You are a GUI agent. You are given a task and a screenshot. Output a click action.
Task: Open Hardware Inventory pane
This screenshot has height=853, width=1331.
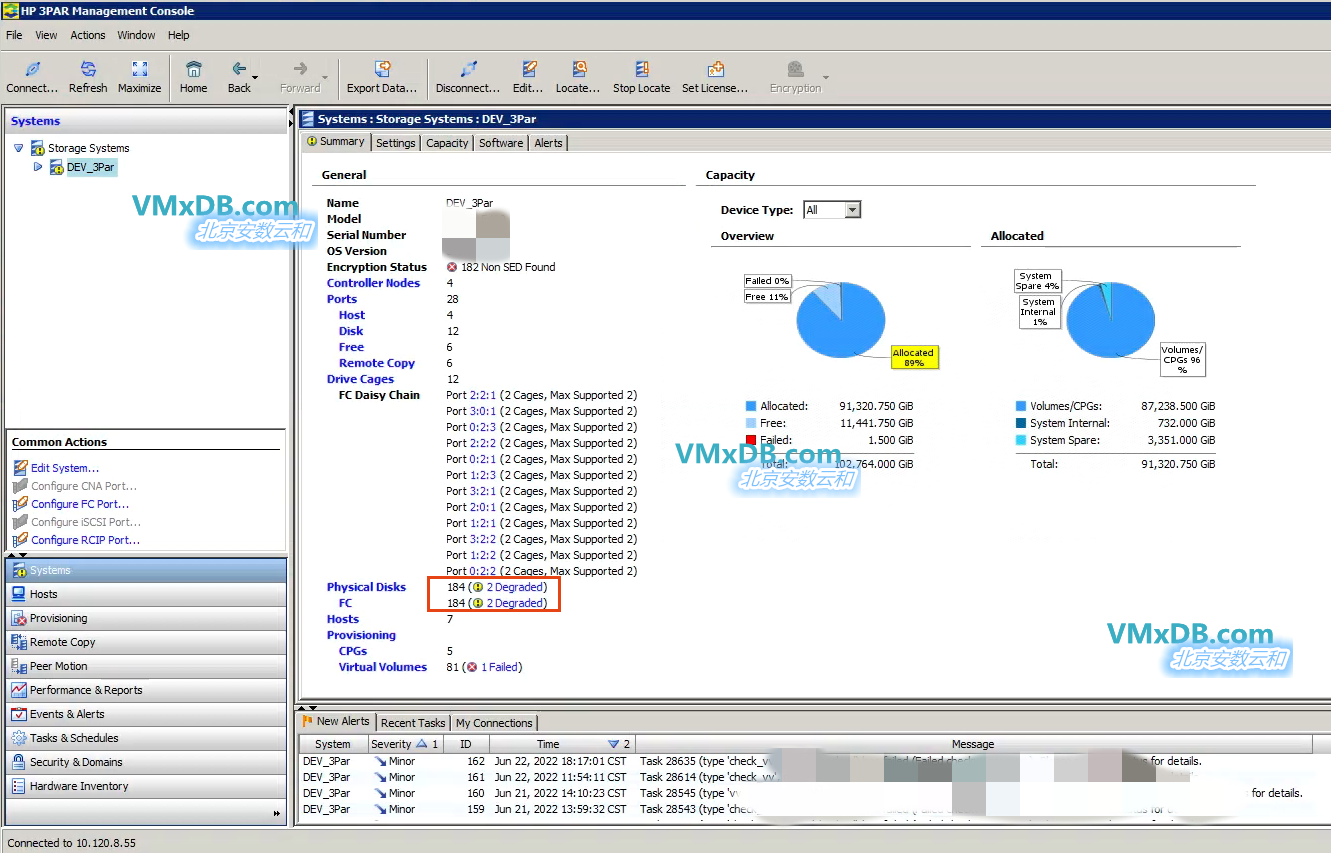(146, 786)
